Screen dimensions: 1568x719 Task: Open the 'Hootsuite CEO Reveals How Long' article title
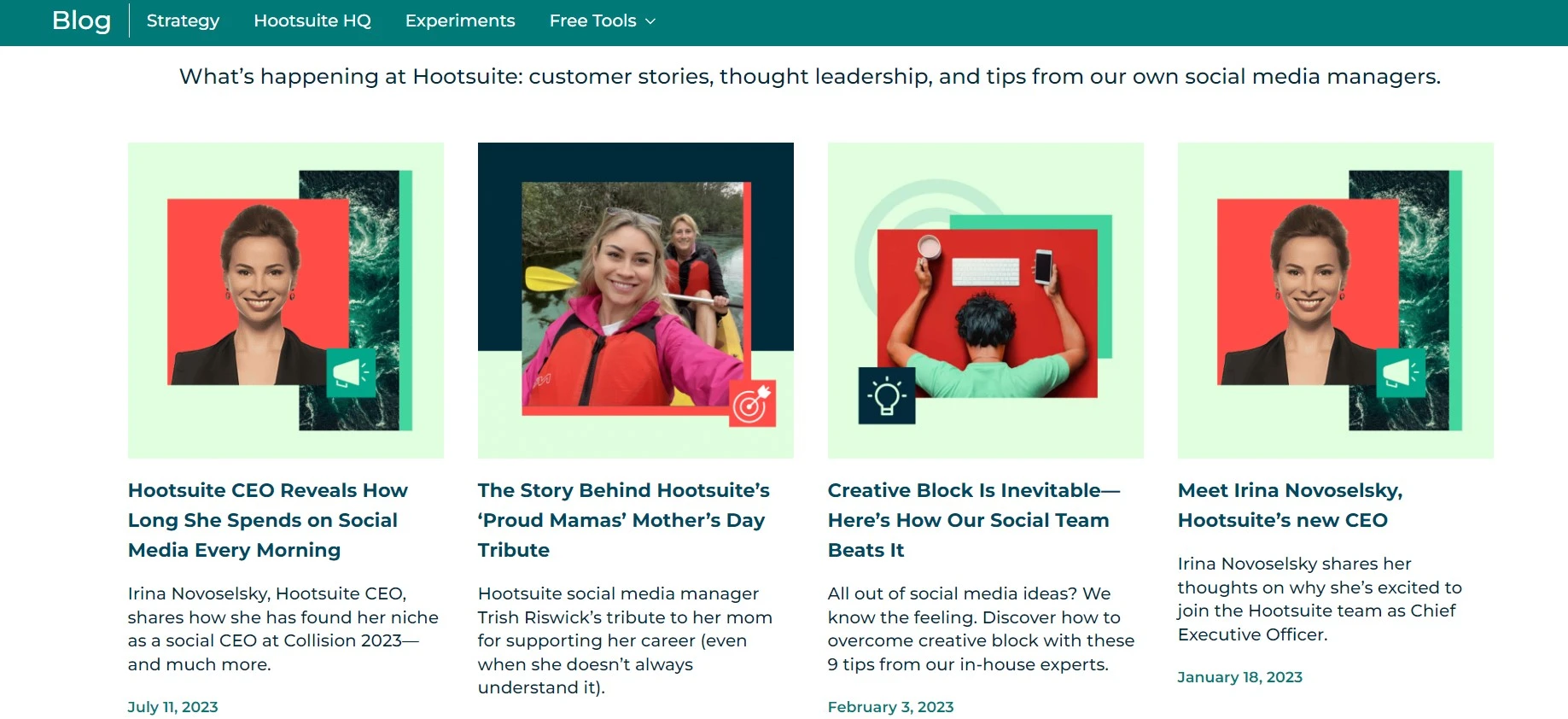tap(268, 520)
